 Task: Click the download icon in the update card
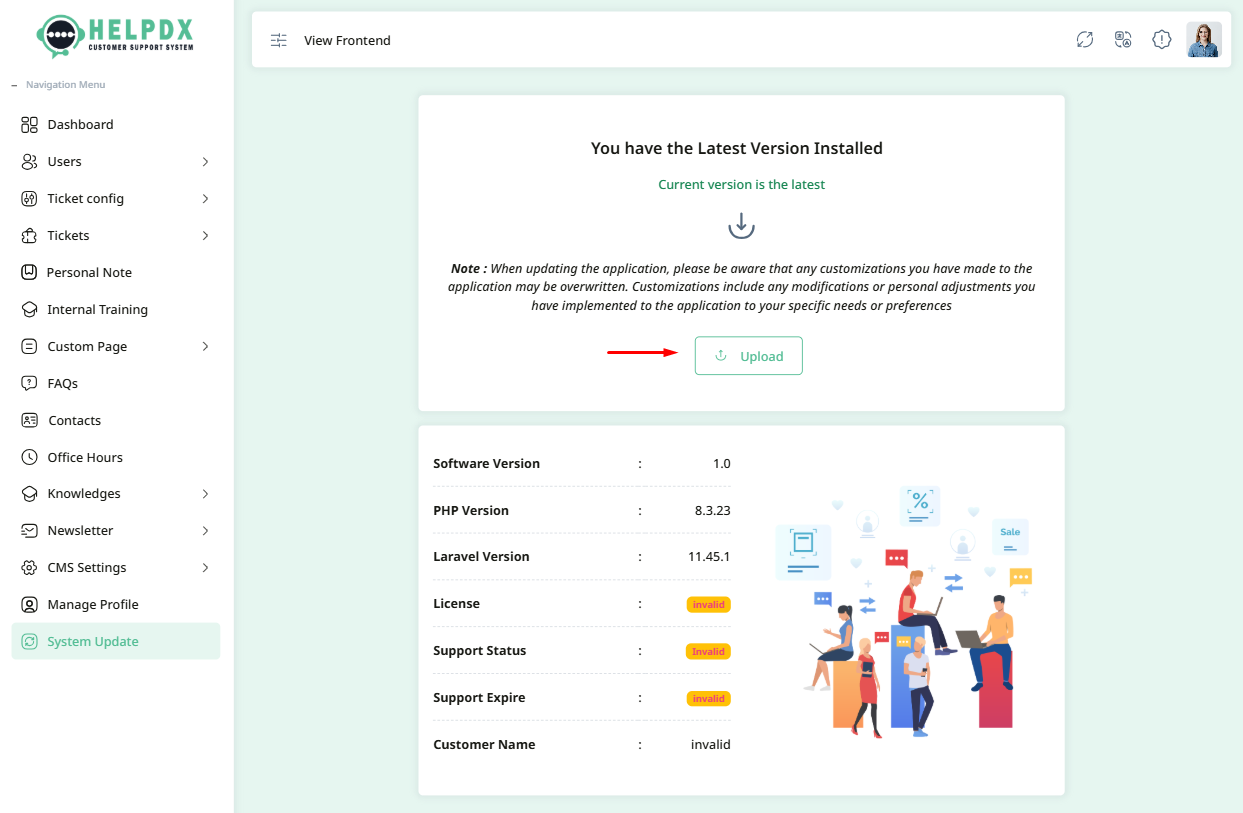coord(741,225)
